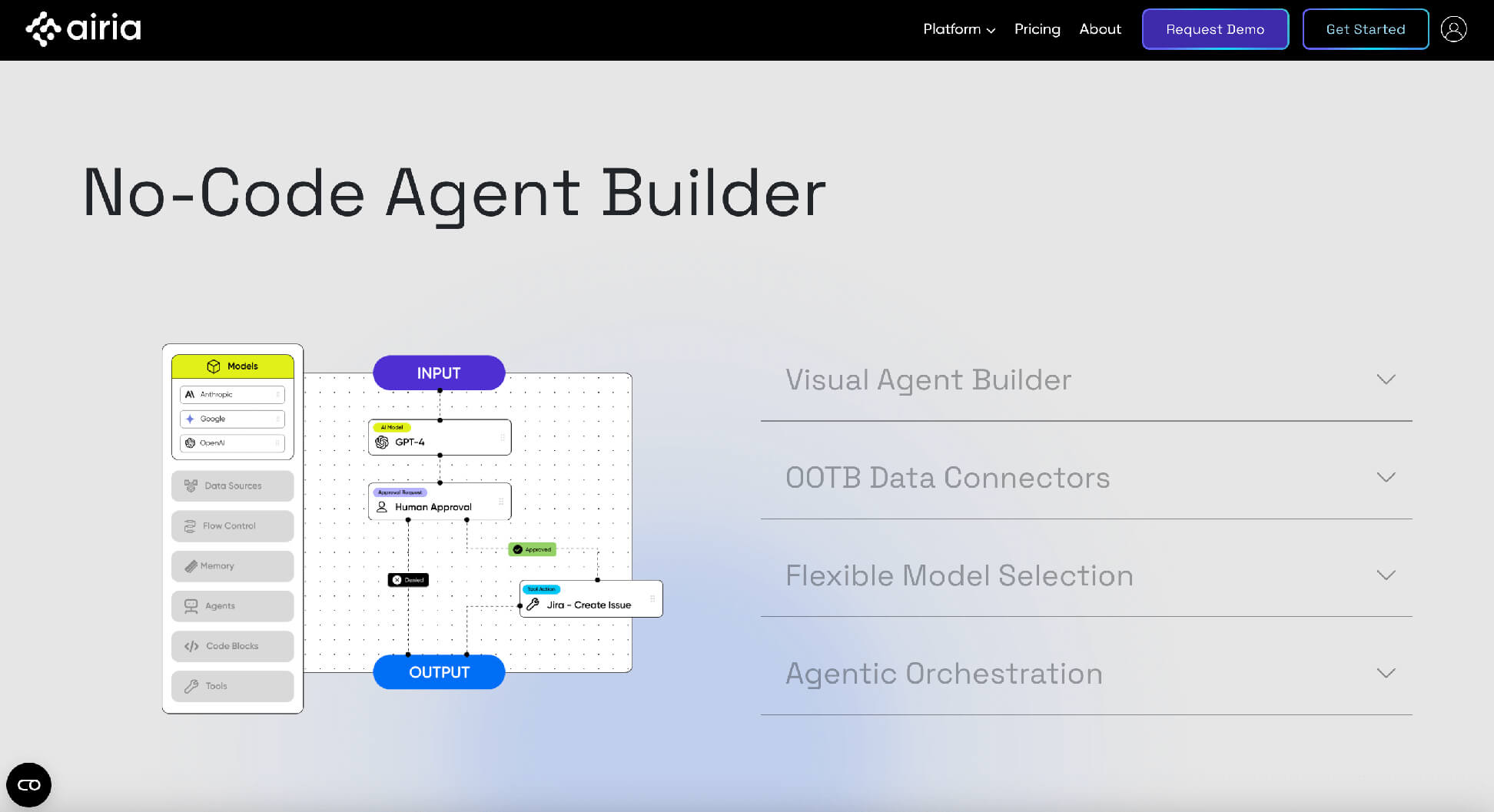Viewport: 1494px width, 812px height.
Task: Open the Platform dropdown menu
Action: click(958, 29)
